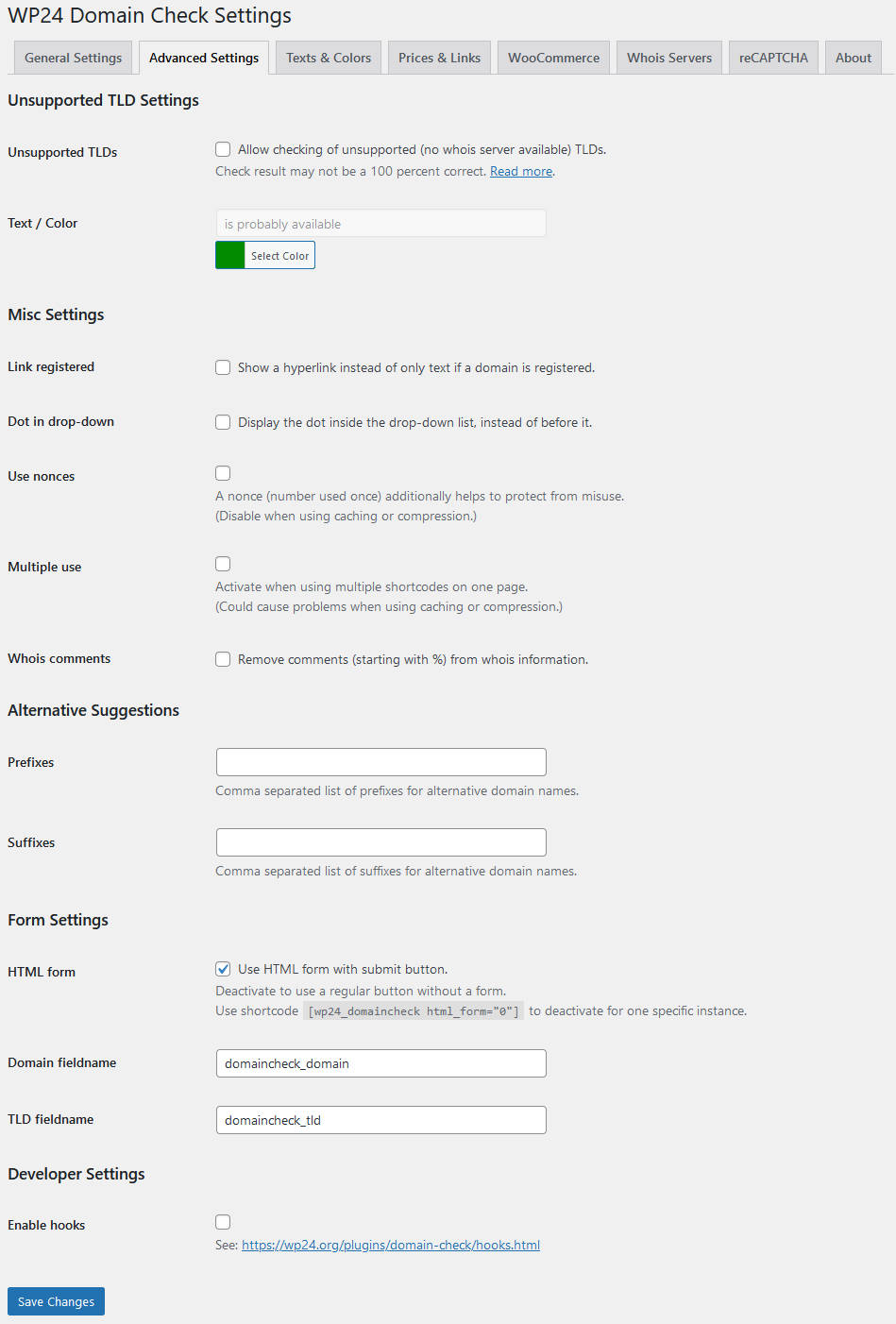Click the 'is probably available' text field
The height and width of the screenshot is (1324, 896).
pos(380,224)
